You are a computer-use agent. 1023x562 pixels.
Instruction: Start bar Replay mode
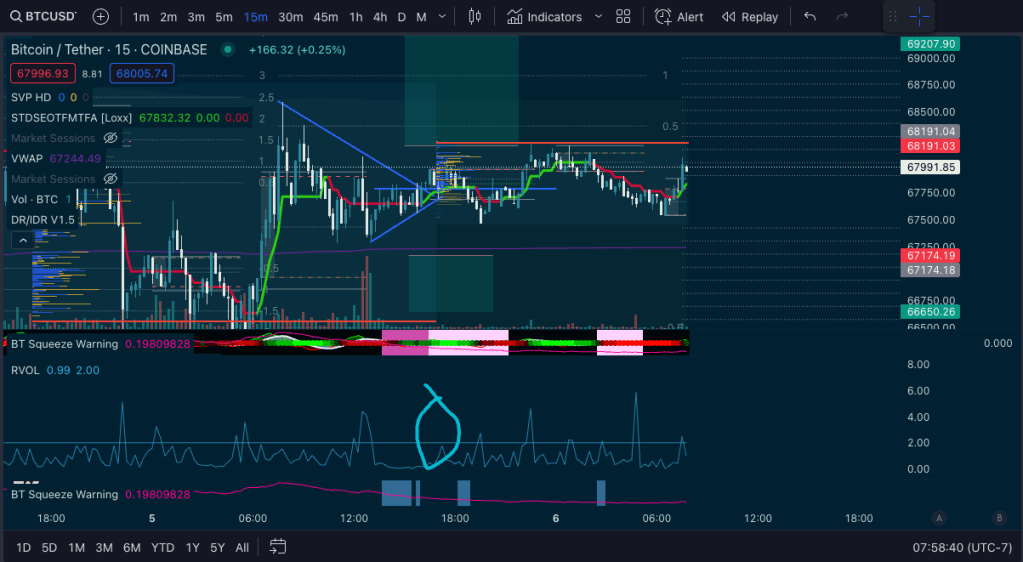coord(749,17)
